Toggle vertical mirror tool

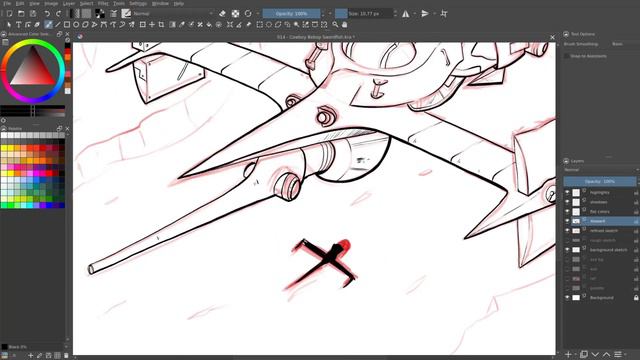point(425,13)
